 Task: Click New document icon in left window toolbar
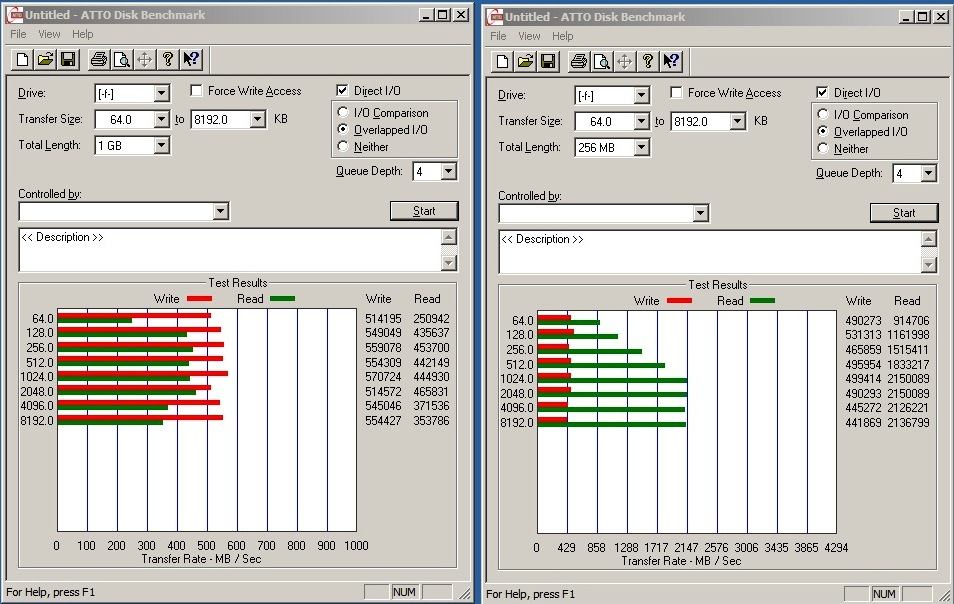click(x=23, y=59)
